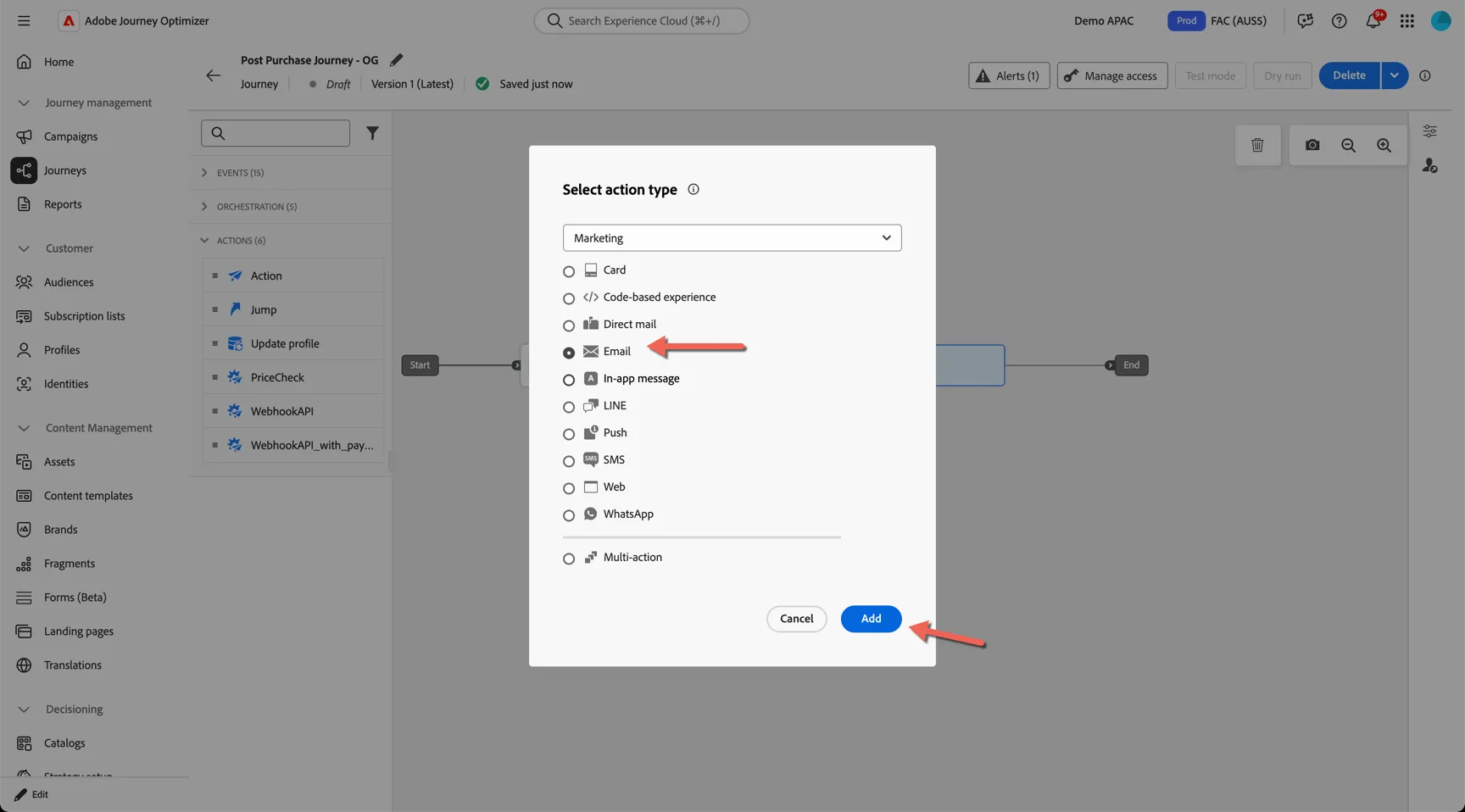Image resolution: width=1465 pixels, height=812 pixels.
Task: Select the WhatsApp radio button
Action: (x=569, y=515)
